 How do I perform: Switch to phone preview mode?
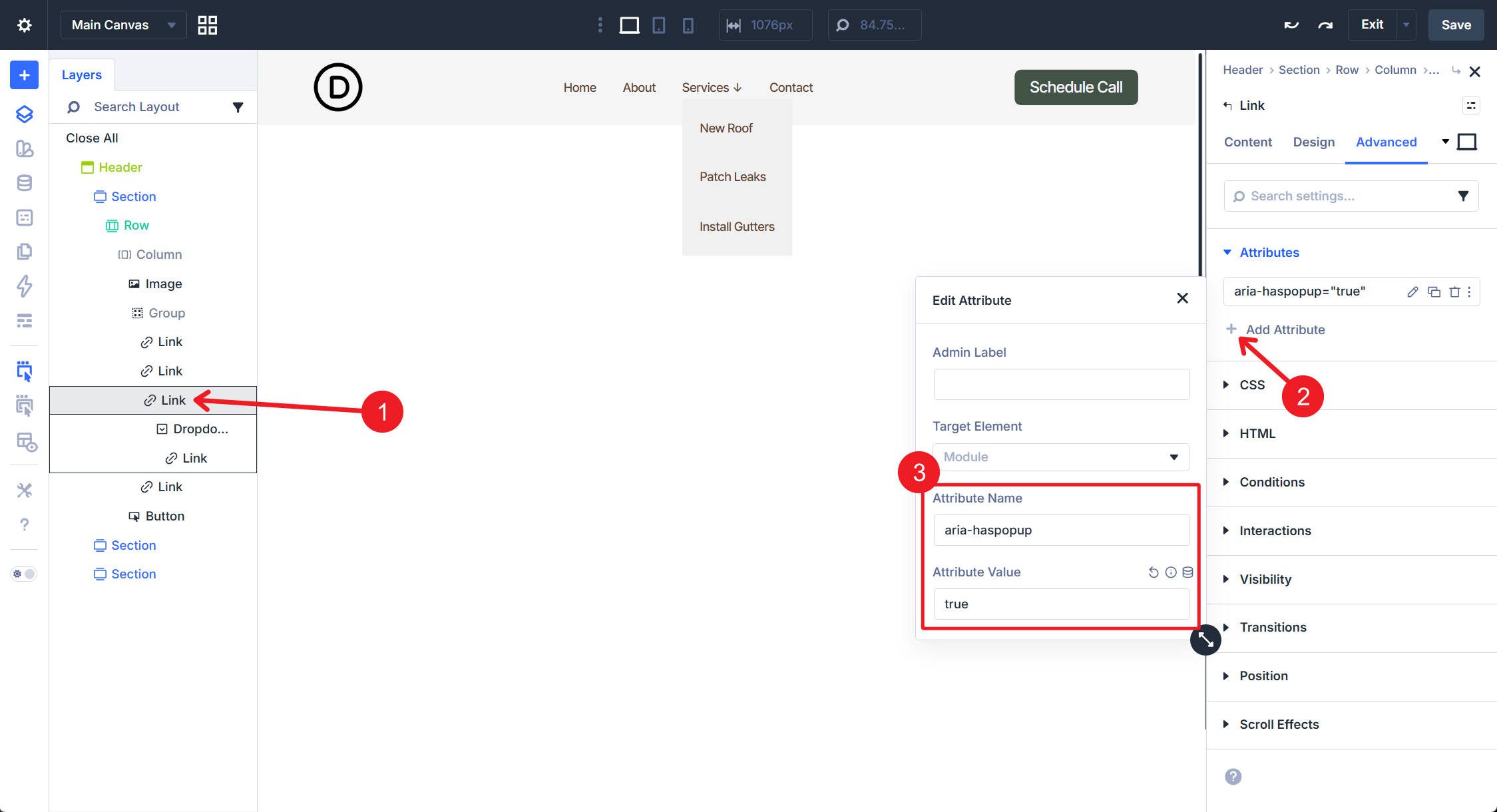pos(688,25)
